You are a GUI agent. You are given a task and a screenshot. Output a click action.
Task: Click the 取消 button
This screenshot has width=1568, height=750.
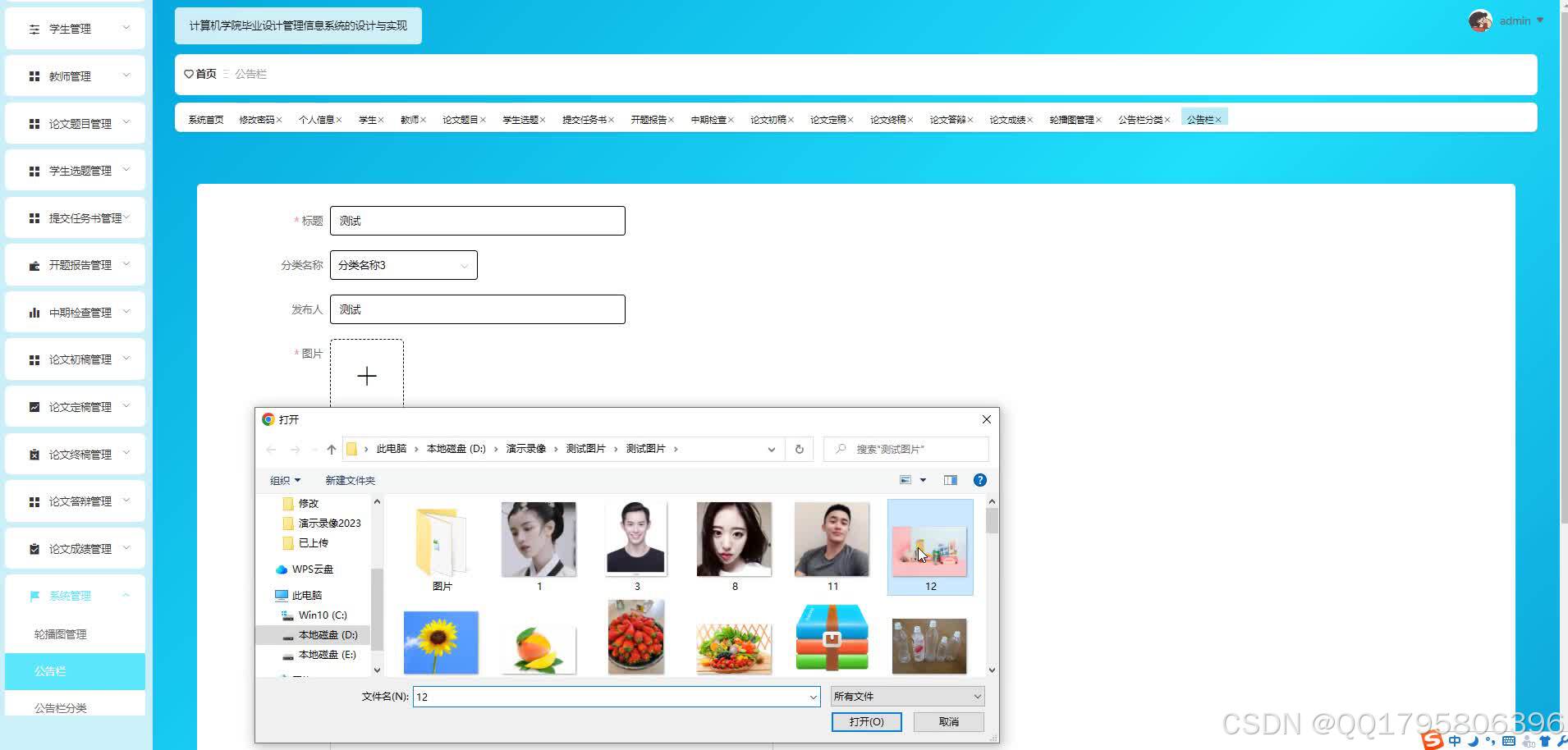tap(949, 721)
